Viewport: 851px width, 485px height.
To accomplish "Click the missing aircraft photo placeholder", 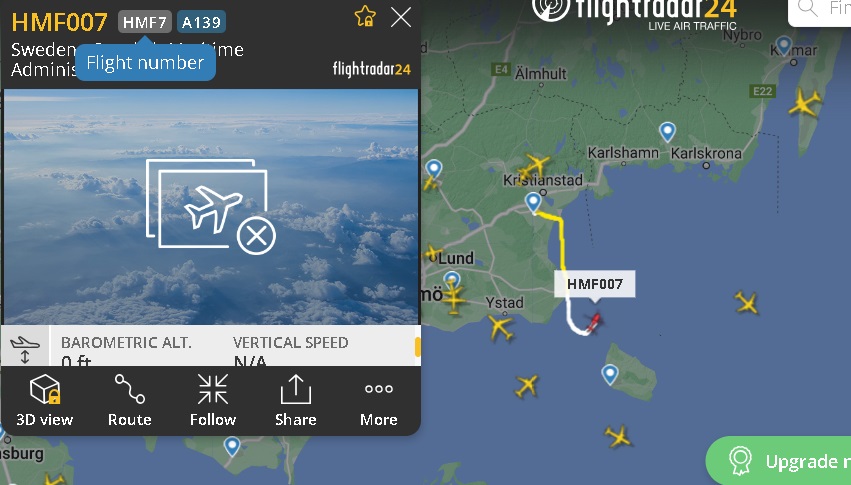I will pyautogui.click(x=211, y=207).
